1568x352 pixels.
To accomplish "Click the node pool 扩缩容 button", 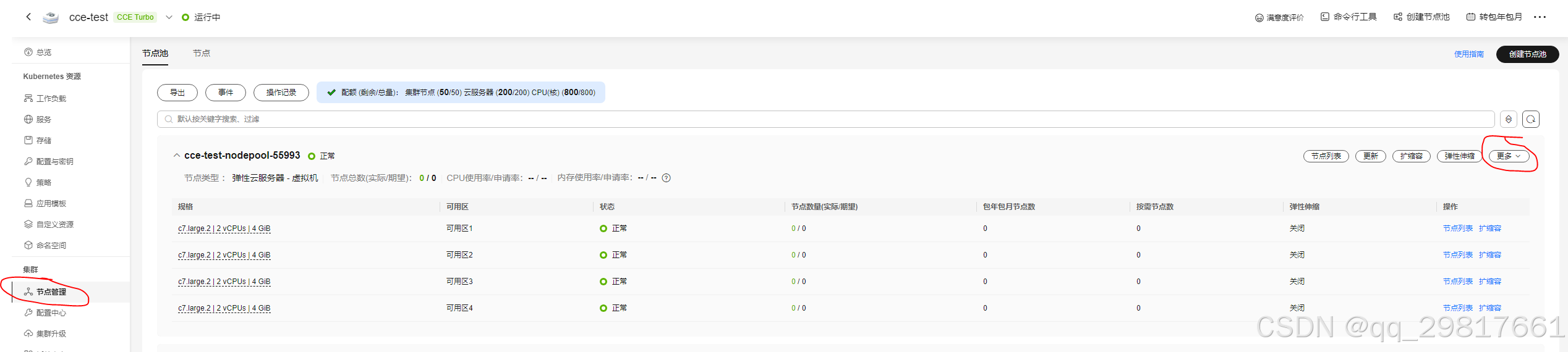I will click(1412, 156).
